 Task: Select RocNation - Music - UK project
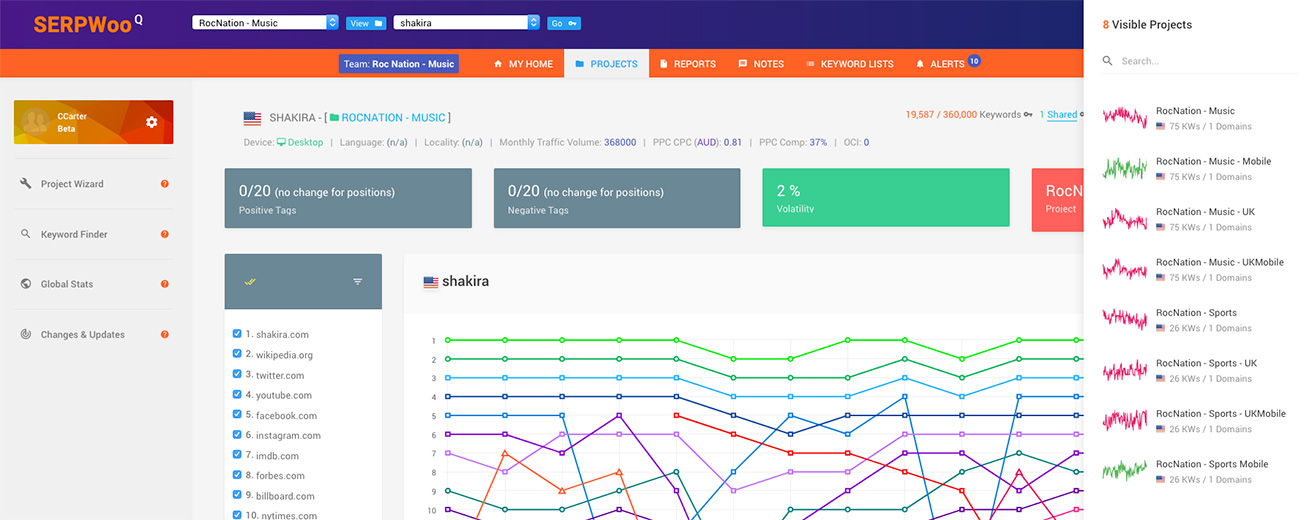point(1199,219)
